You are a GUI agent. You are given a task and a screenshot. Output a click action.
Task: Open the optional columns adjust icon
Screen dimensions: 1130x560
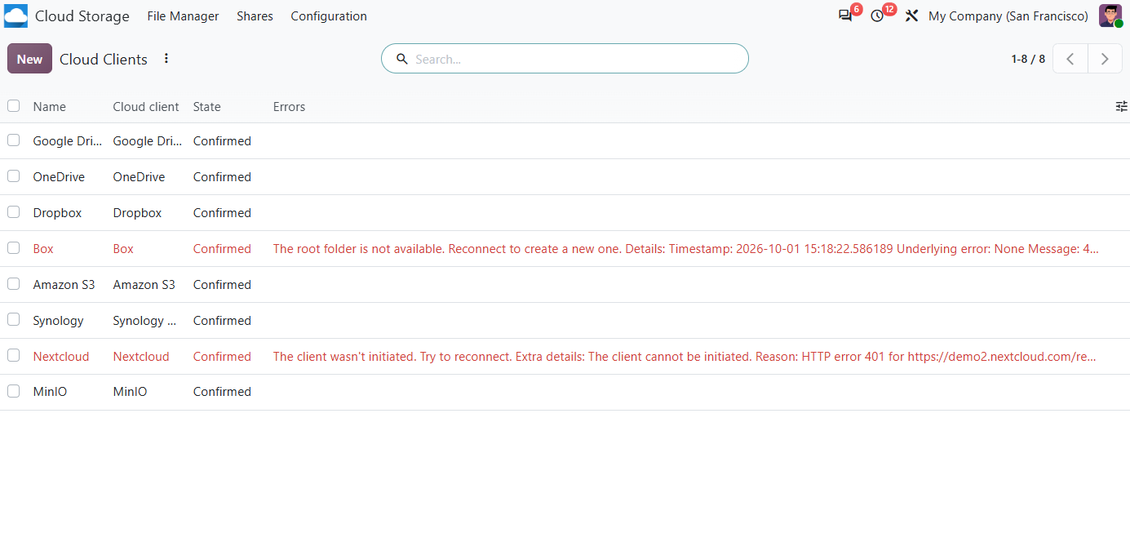pos(1121,107)
